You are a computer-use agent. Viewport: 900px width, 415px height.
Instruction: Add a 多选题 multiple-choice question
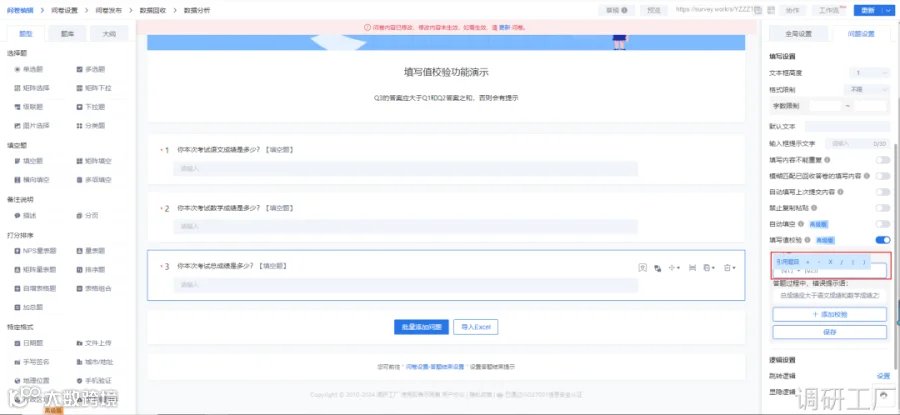click(x=91, y=69)
